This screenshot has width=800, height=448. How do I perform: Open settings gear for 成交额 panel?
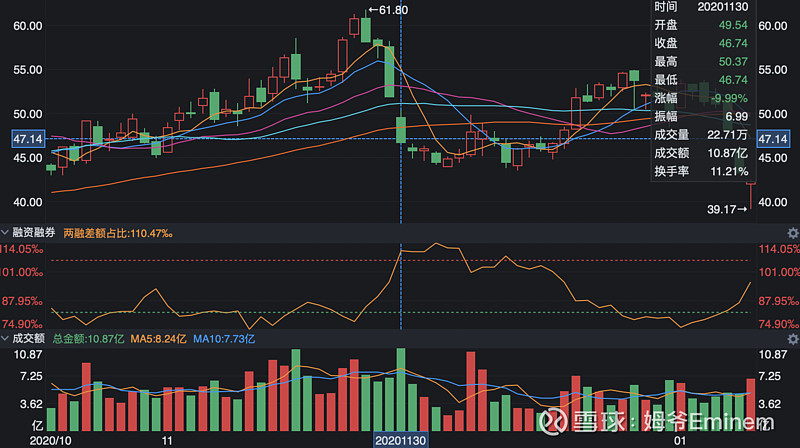click(x=792, y=340)
